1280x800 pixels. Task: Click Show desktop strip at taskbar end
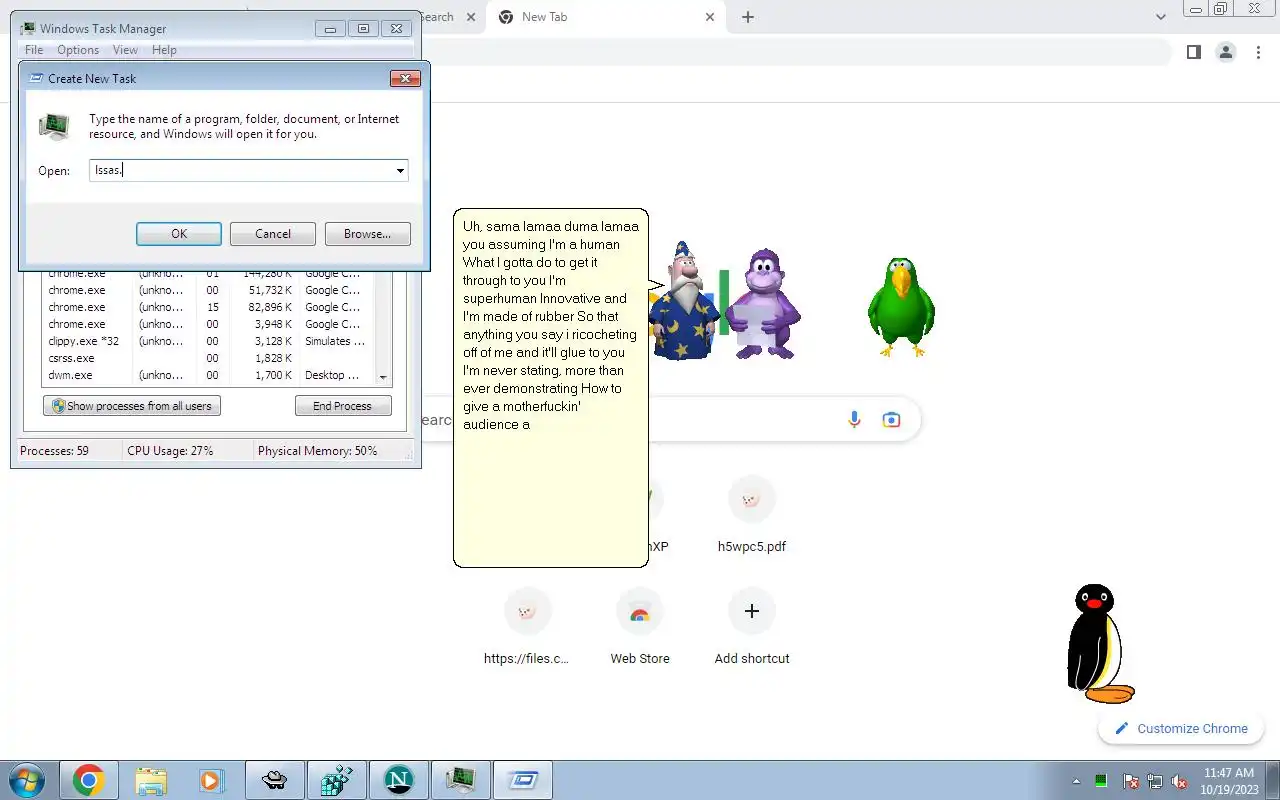click(1272, 780)
